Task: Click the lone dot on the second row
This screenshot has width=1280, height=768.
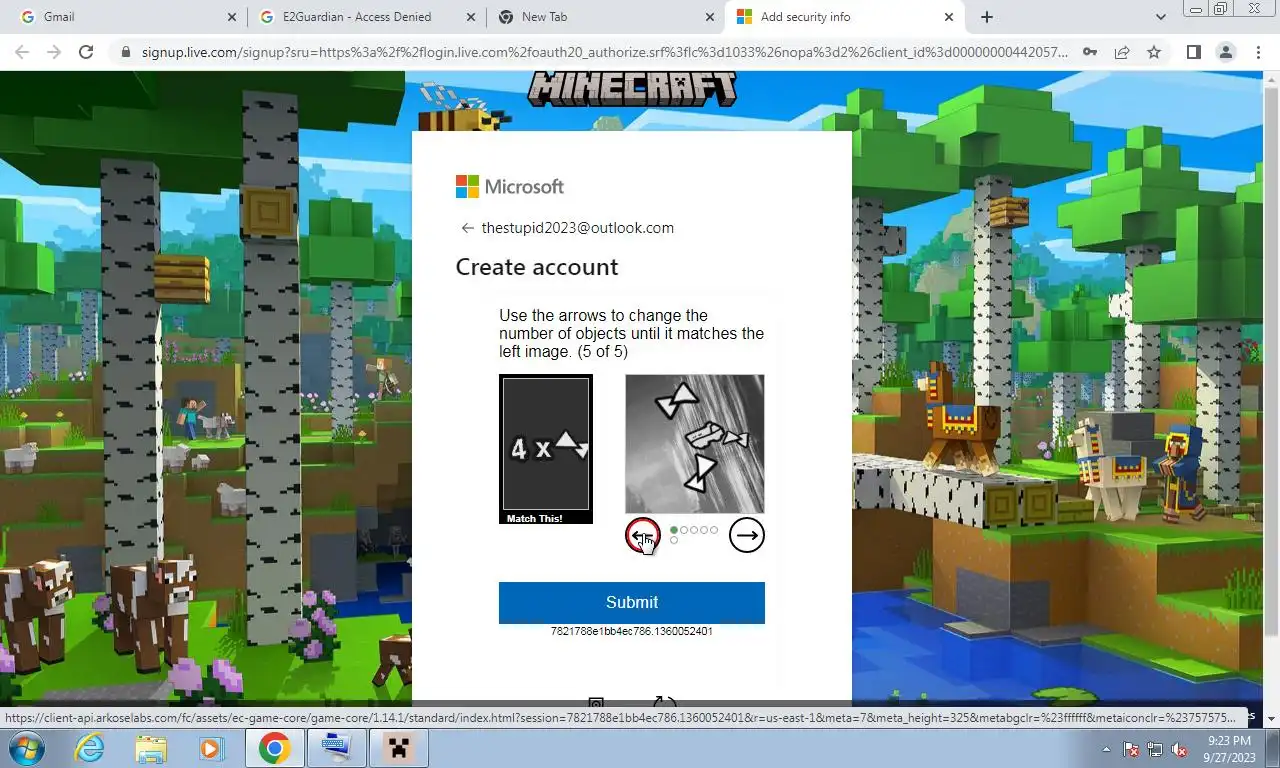Action: [x=674, y=541]
